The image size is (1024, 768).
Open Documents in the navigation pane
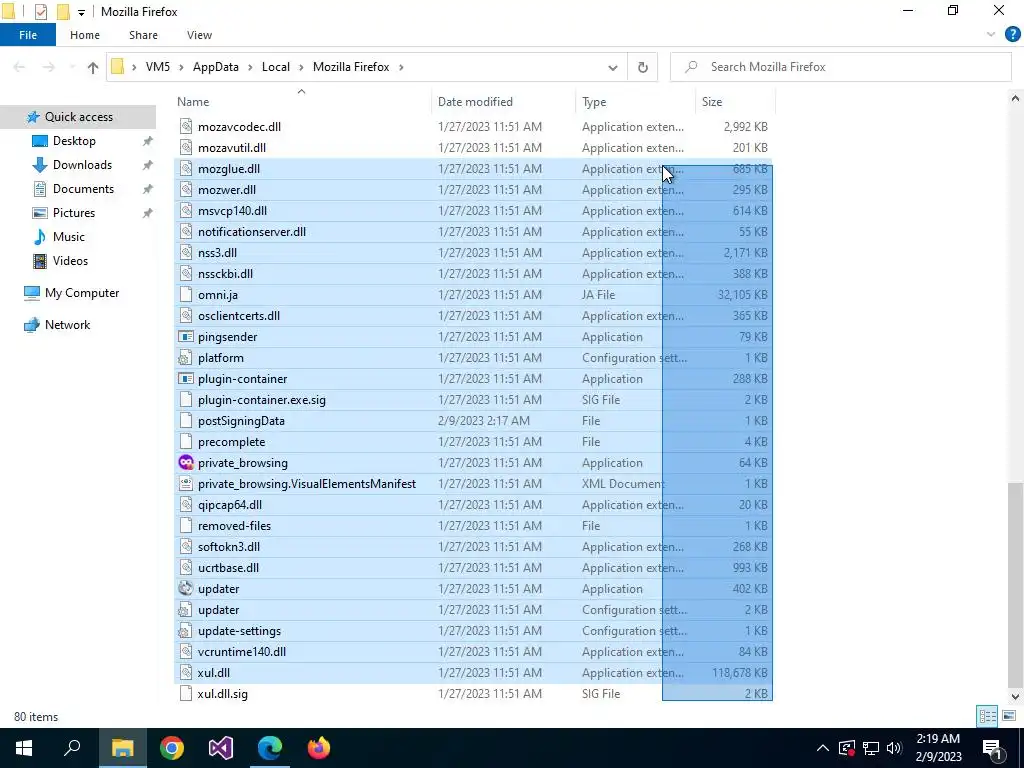[x=83, y=189]
